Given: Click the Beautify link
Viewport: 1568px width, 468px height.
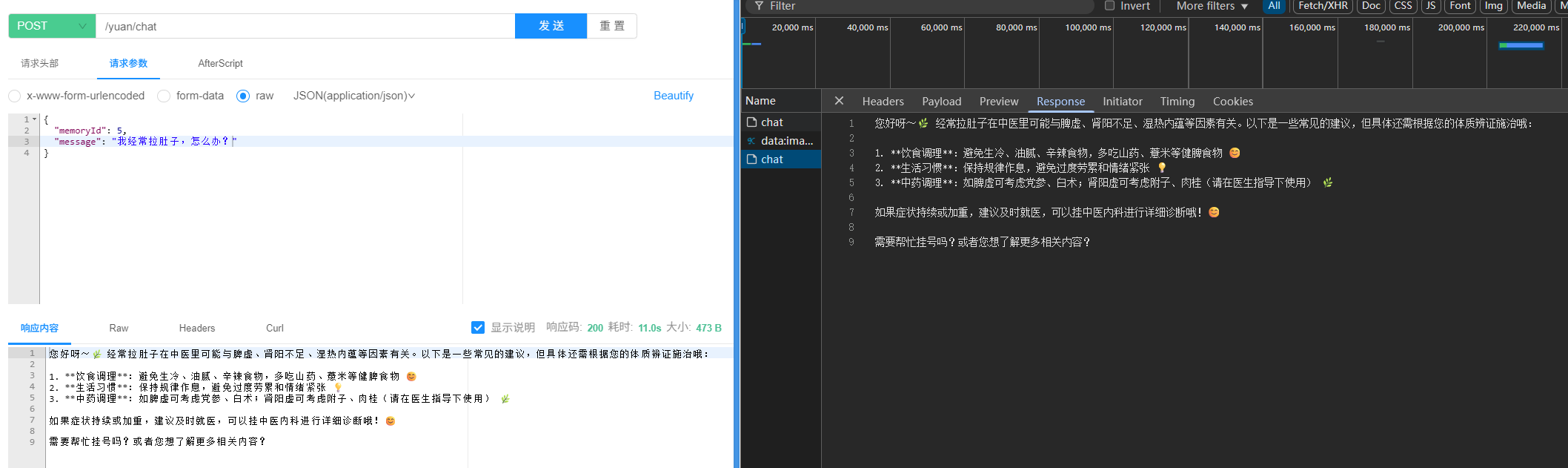Looking at the screenshot, I should 673,96.
